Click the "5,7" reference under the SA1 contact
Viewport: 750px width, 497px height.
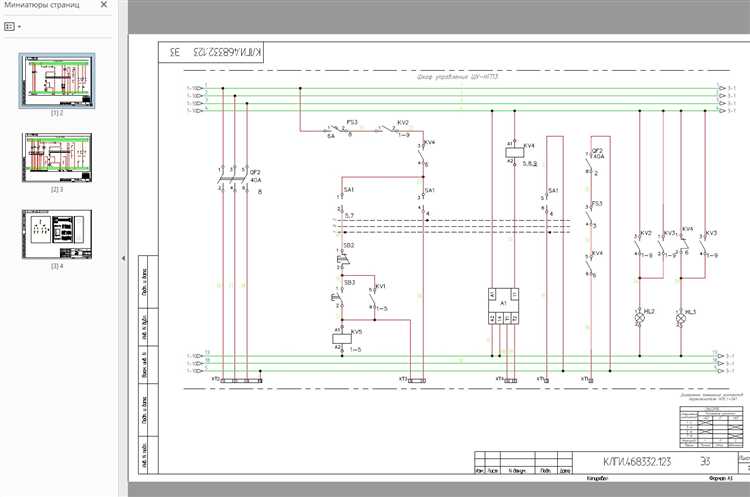349,216
